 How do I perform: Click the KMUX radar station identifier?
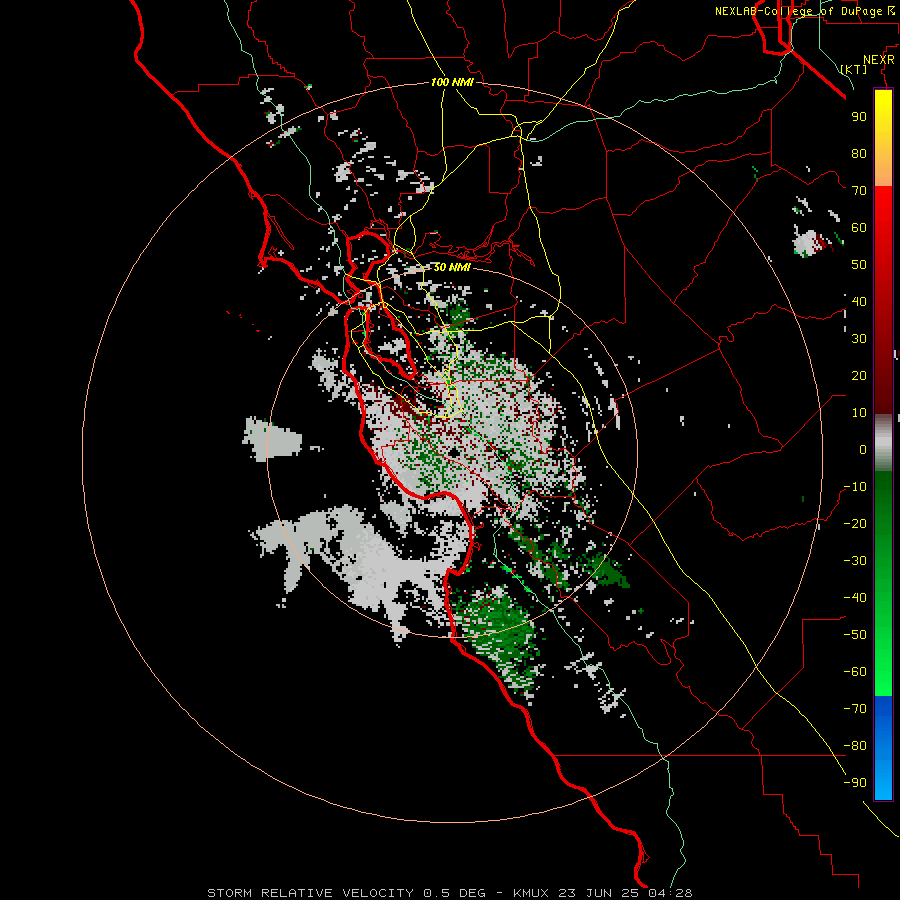[x=531, y=893]
